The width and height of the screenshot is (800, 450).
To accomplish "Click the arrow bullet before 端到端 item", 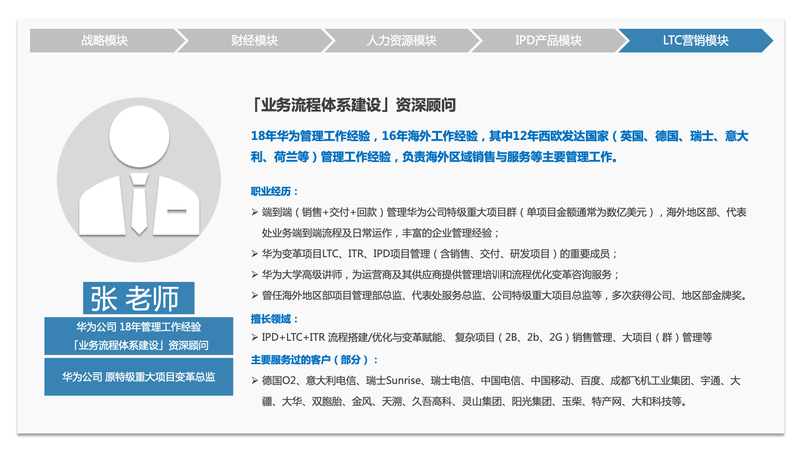I will pyautogui.click(x=254, y=212).
